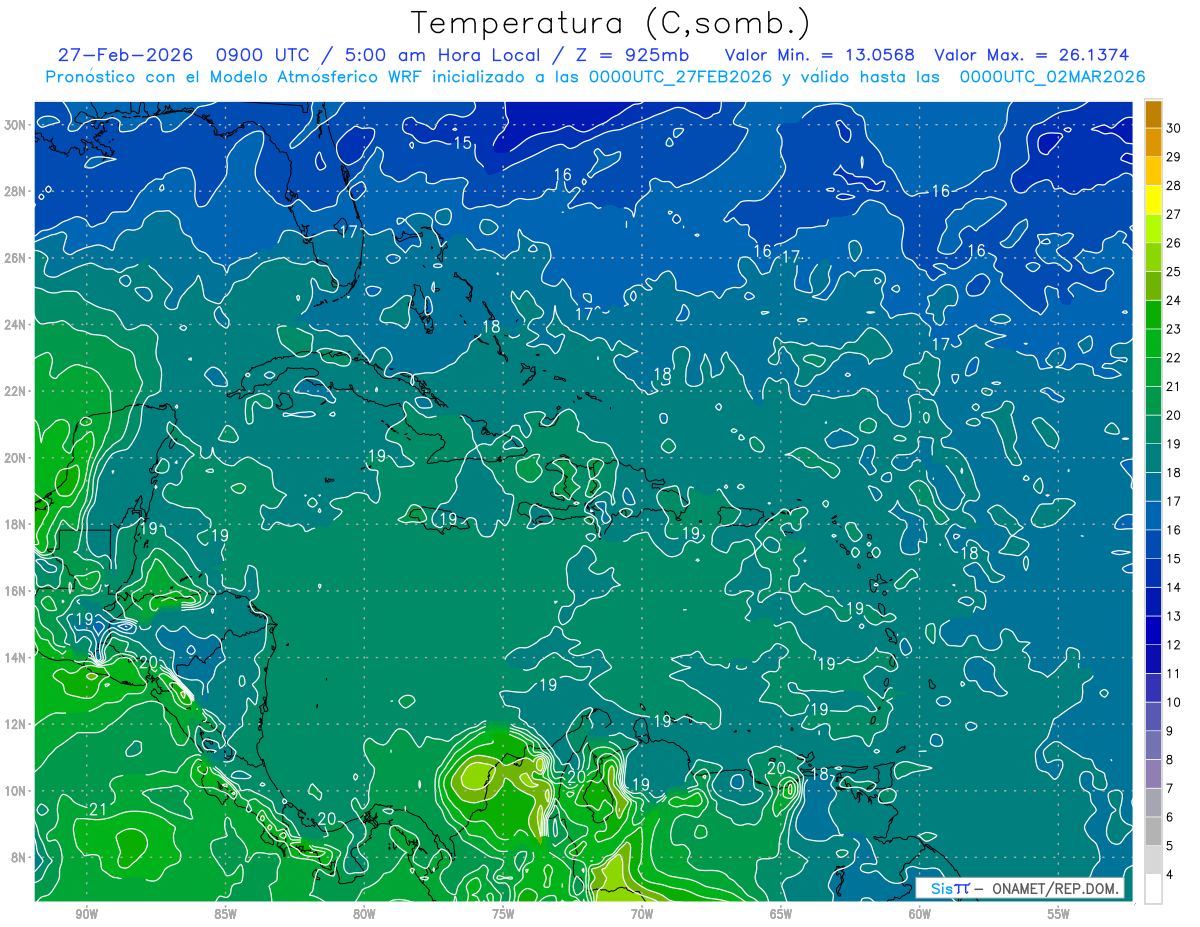Click the "65W" longitude label
The image size is (1200, 927).
tap(781, 914)
